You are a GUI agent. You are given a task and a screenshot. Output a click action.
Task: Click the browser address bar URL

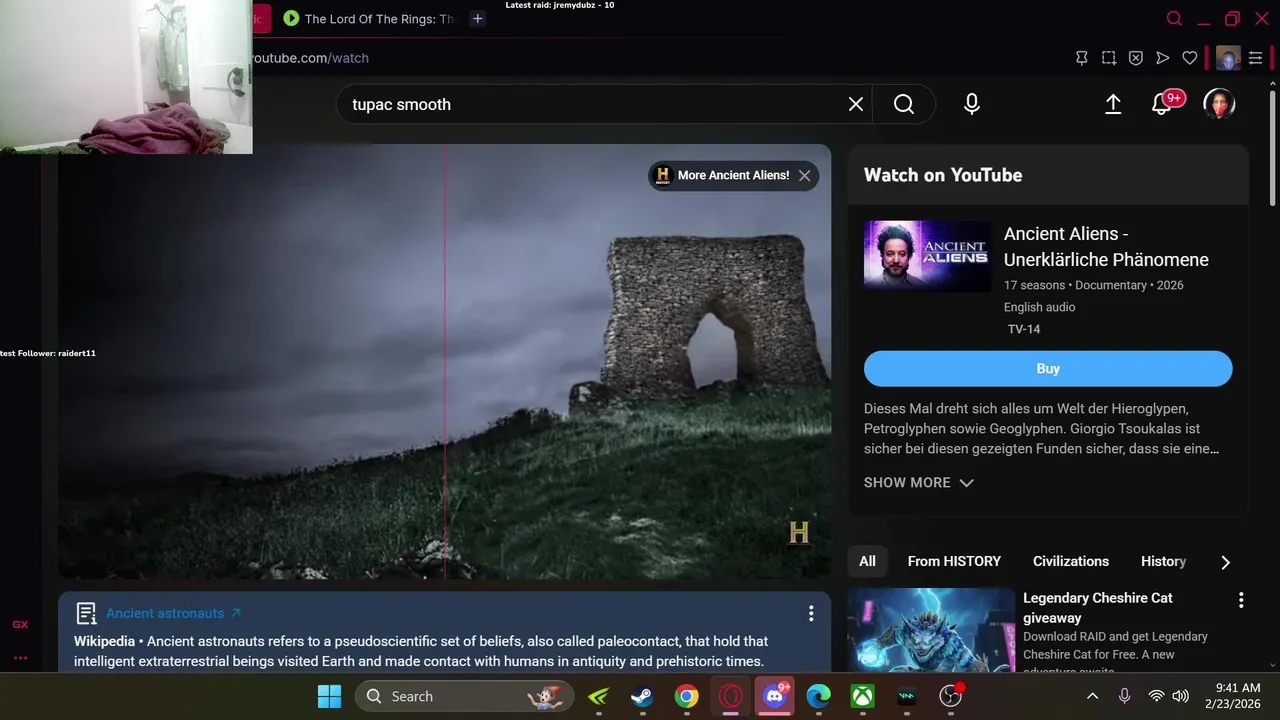(310, 58)
